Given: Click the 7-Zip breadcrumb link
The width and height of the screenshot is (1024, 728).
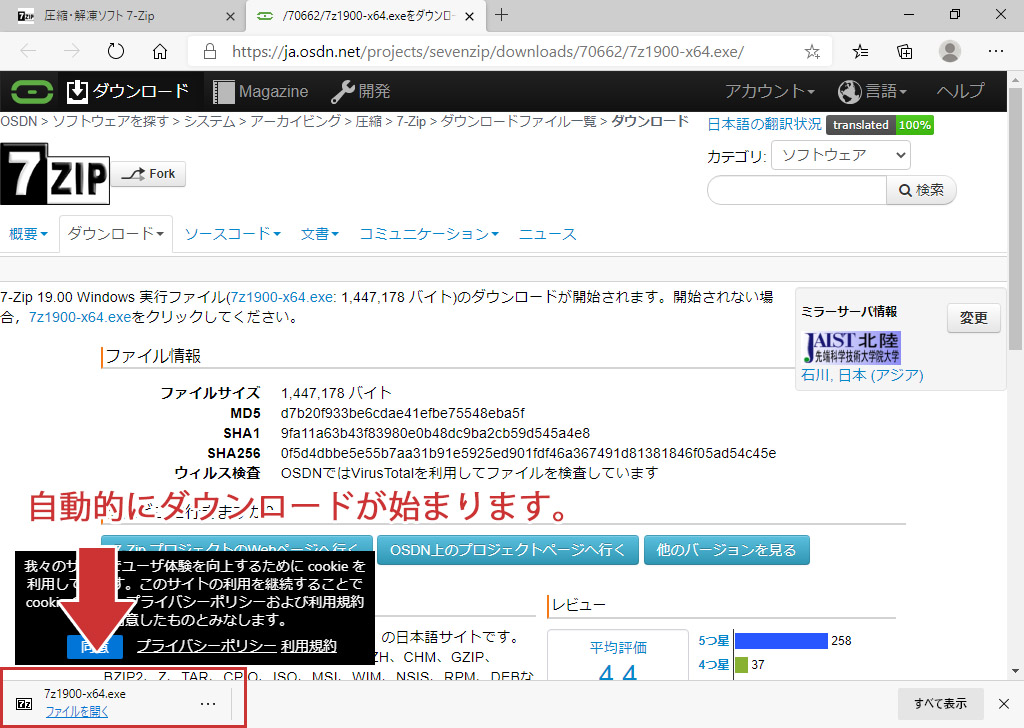Looking at the screenshot, I should point(411,121).
